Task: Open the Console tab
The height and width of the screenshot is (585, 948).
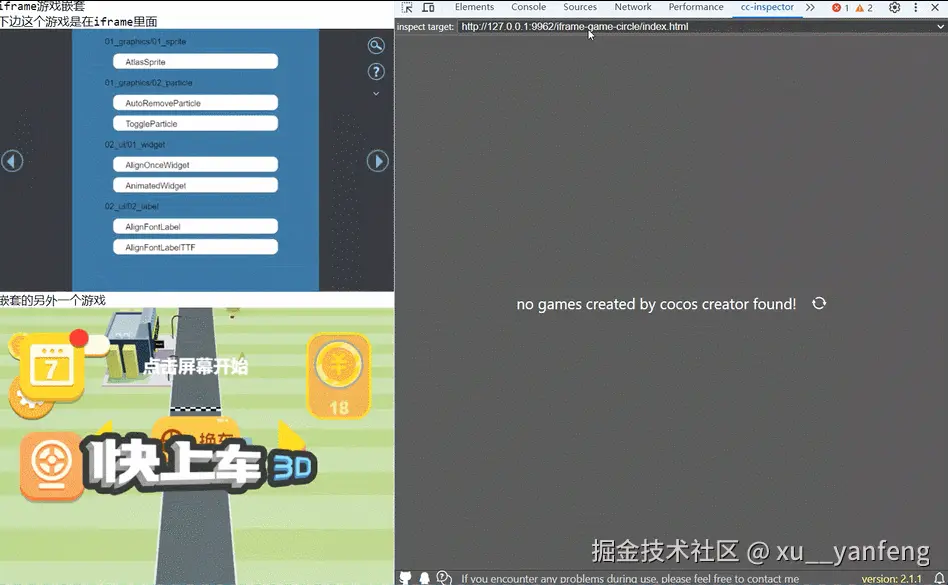Action: [528, 7]
